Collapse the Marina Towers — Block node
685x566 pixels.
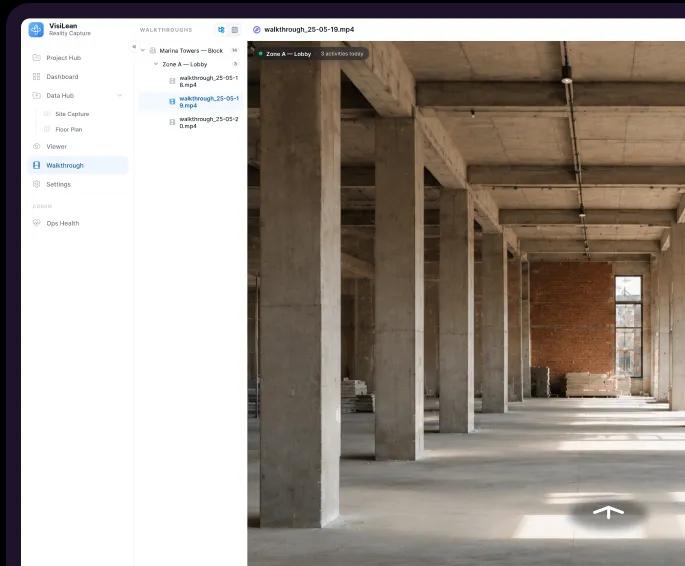143,51
